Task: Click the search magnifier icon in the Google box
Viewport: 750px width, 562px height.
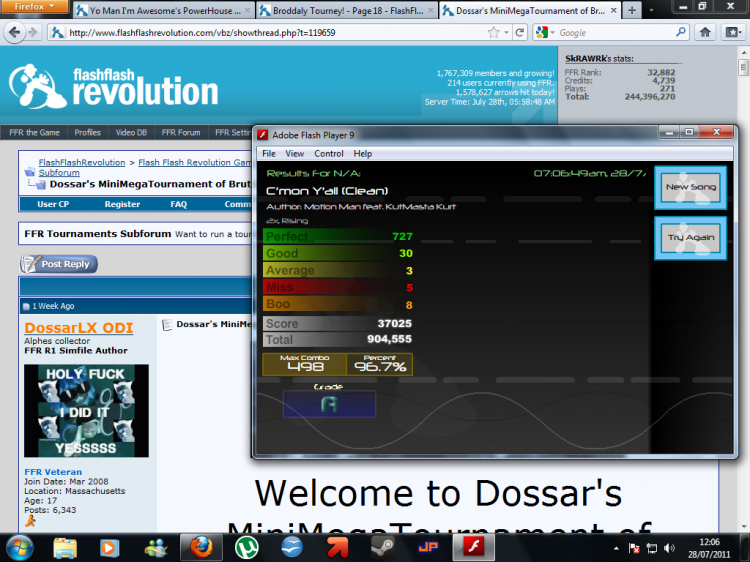Action: pyautogui.click(x=681, y=32)
